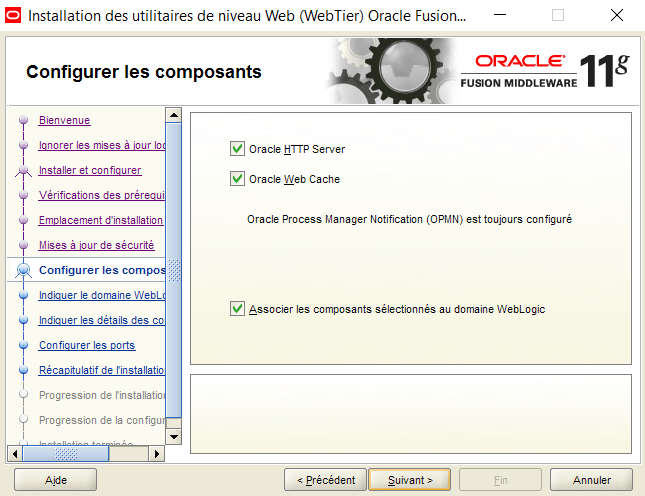Click the step marker beside Installer et configurer
The width and height of the screenshot is (645, 496).
[x=23, y=171]
